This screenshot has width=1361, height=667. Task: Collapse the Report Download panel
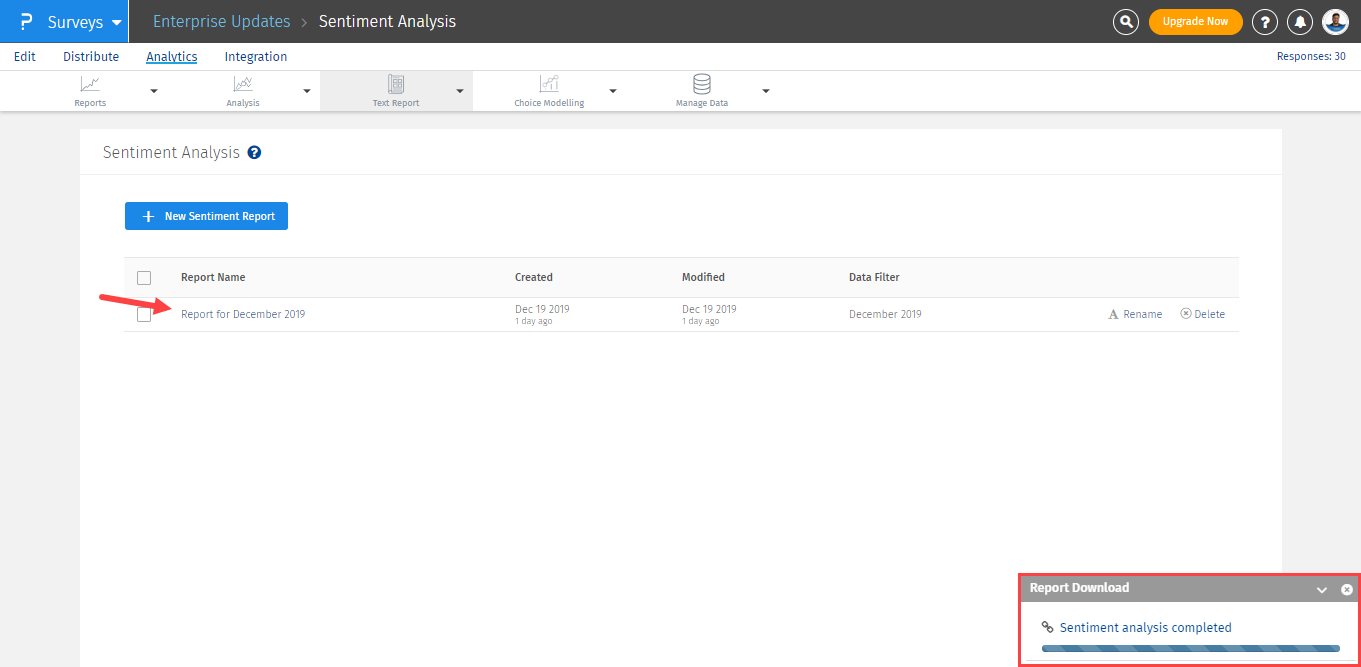[x=1322, y=590]
